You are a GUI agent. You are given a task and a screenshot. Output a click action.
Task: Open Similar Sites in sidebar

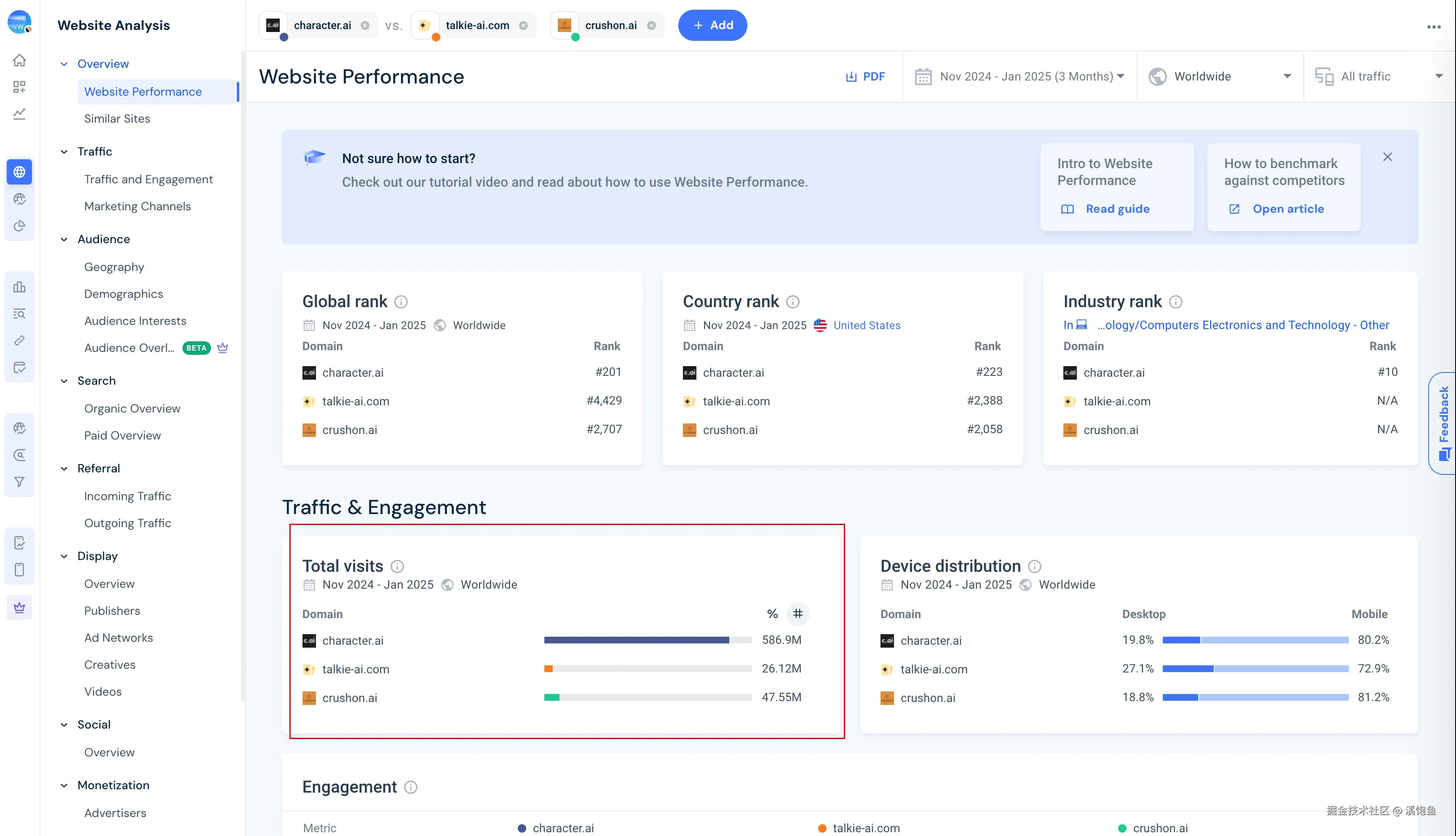tap(117, 118)
